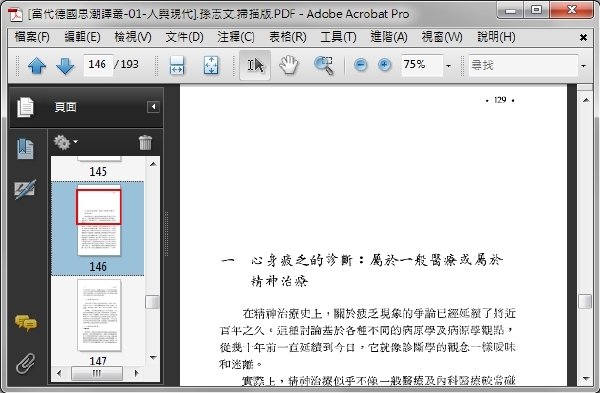Click thumbnails panel vertical scroll thumb
The width and height of the screenshot is (600, 393).
pos(152,302)
